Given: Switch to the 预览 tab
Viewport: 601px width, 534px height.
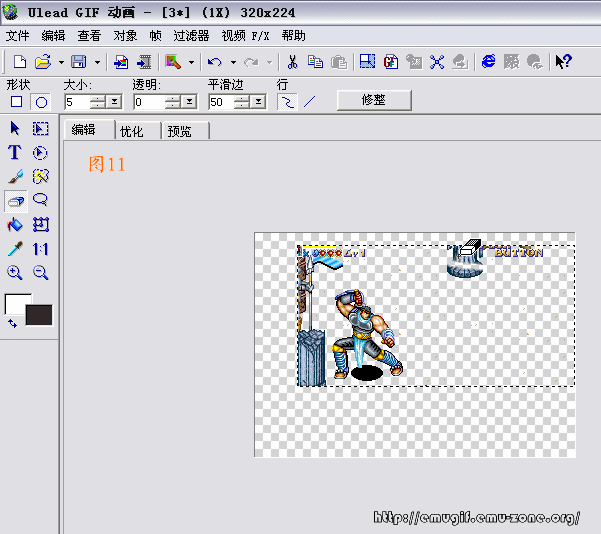Looking at the screenshot, I should click(x=185, y=131).
